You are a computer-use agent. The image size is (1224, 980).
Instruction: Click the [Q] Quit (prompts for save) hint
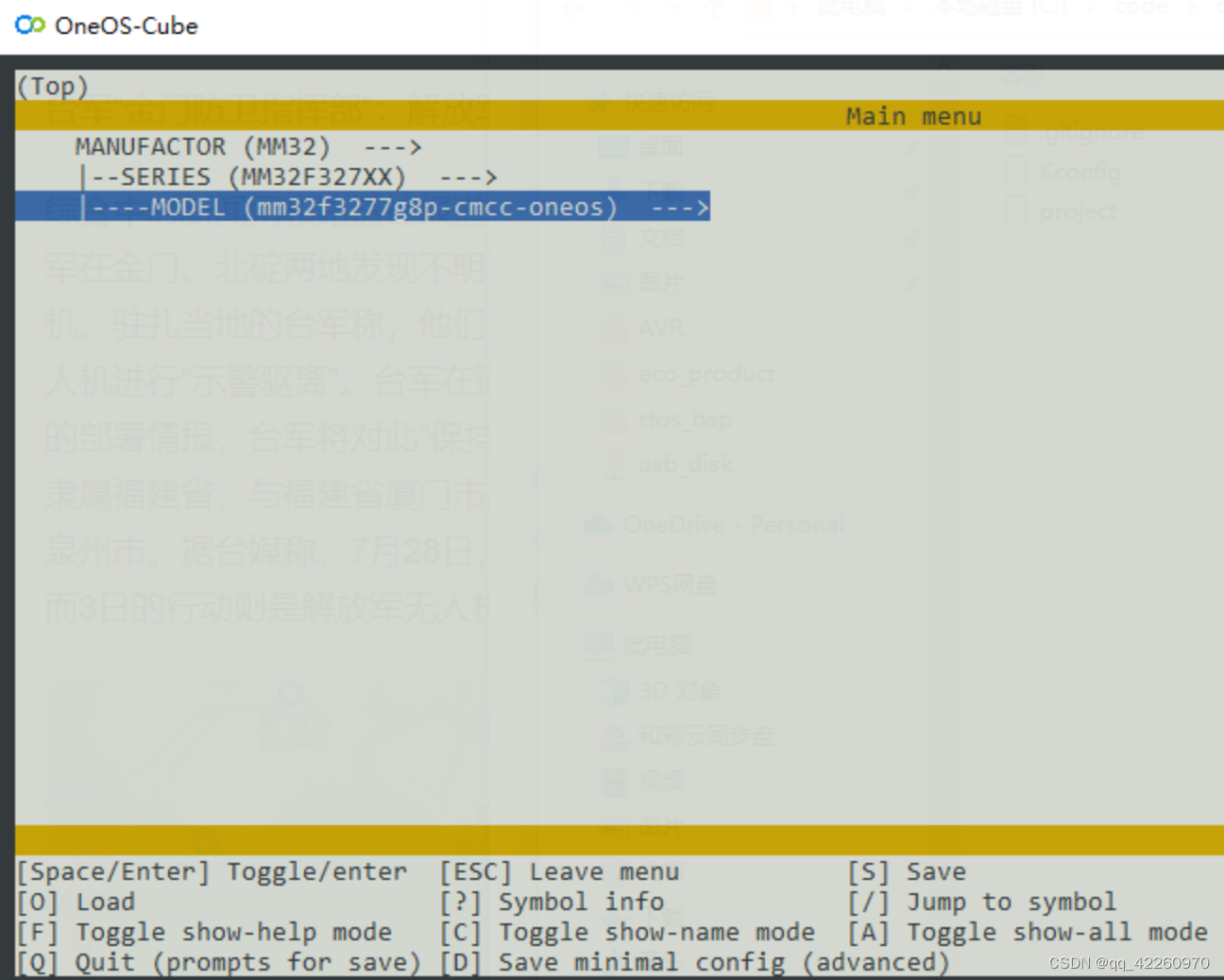[219, 962]
